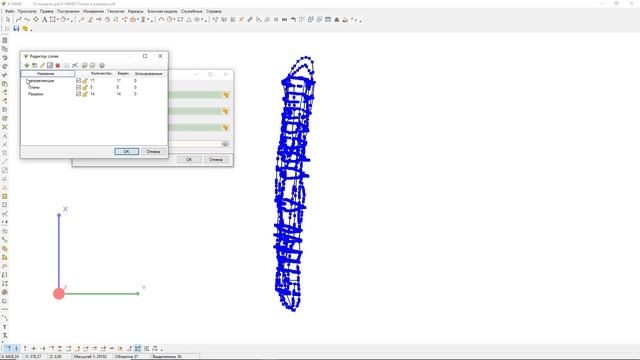Click the third yellow layer-picker icon in back dialog
Image resolution: width=640 pixels, height=360 pixels.
click(x=225, y=128)
